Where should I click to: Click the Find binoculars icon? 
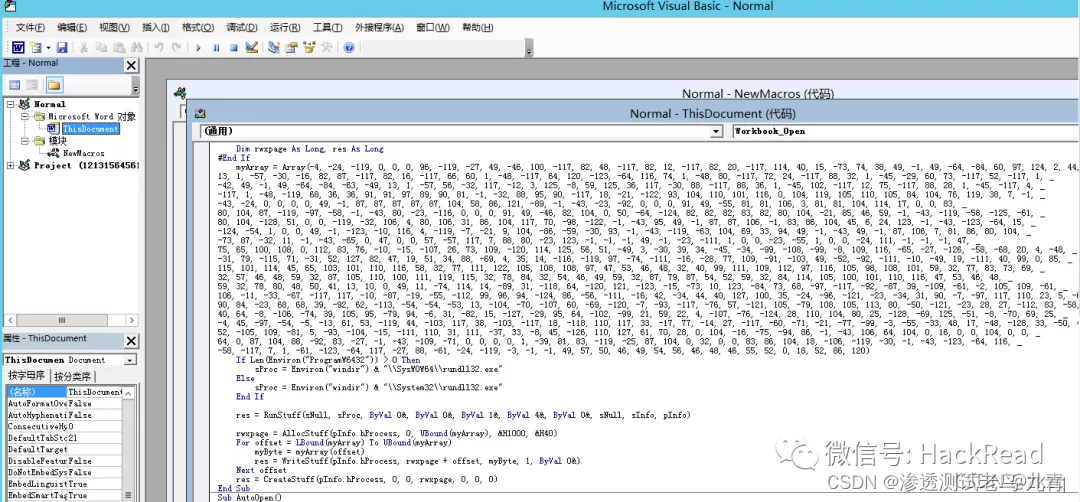pyautogui.click(x=136, y=48)
